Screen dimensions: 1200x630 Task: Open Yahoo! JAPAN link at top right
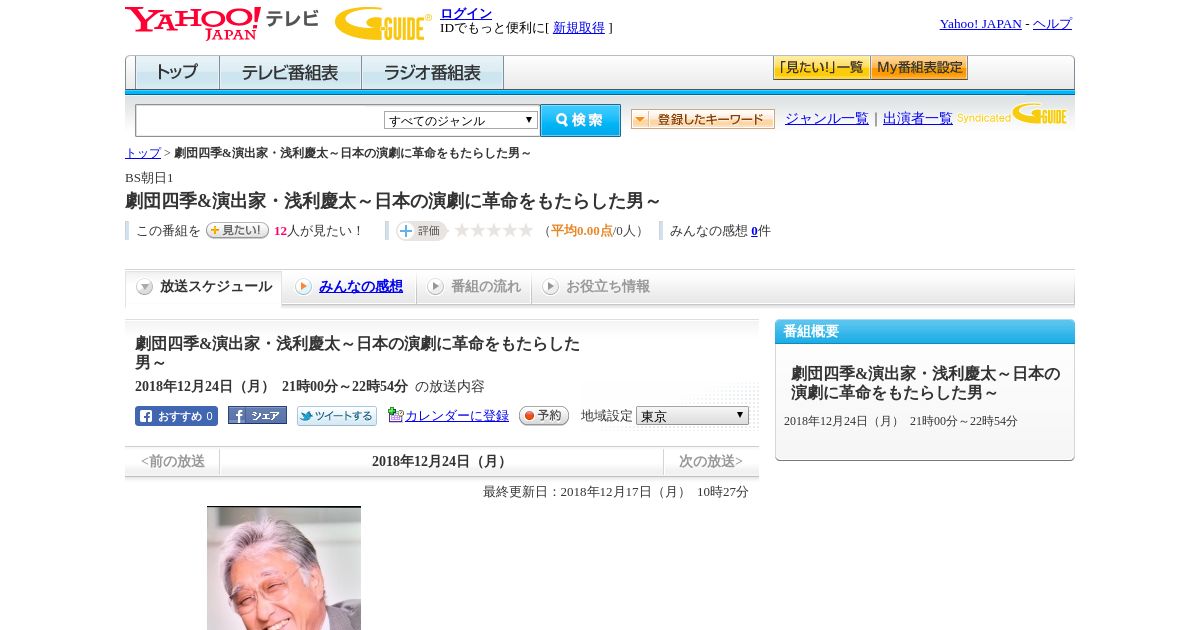click(980, 24)
